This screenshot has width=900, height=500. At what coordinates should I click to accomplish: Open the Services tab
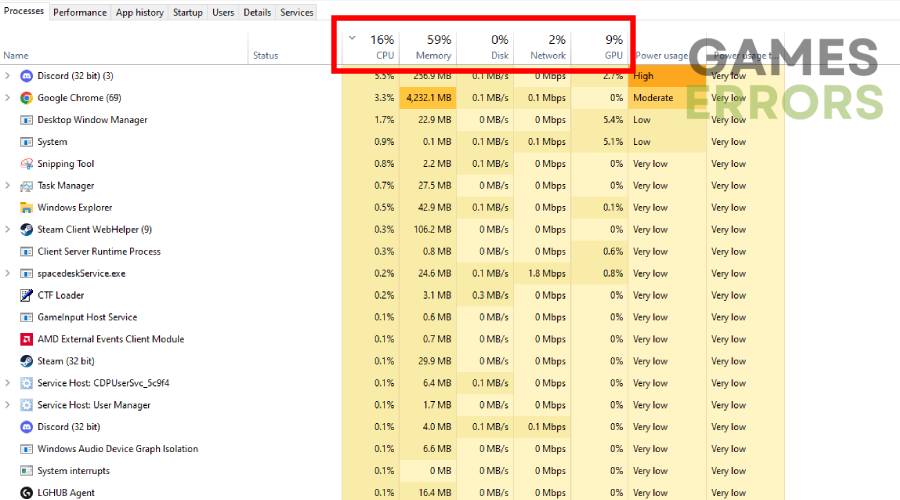296,12
